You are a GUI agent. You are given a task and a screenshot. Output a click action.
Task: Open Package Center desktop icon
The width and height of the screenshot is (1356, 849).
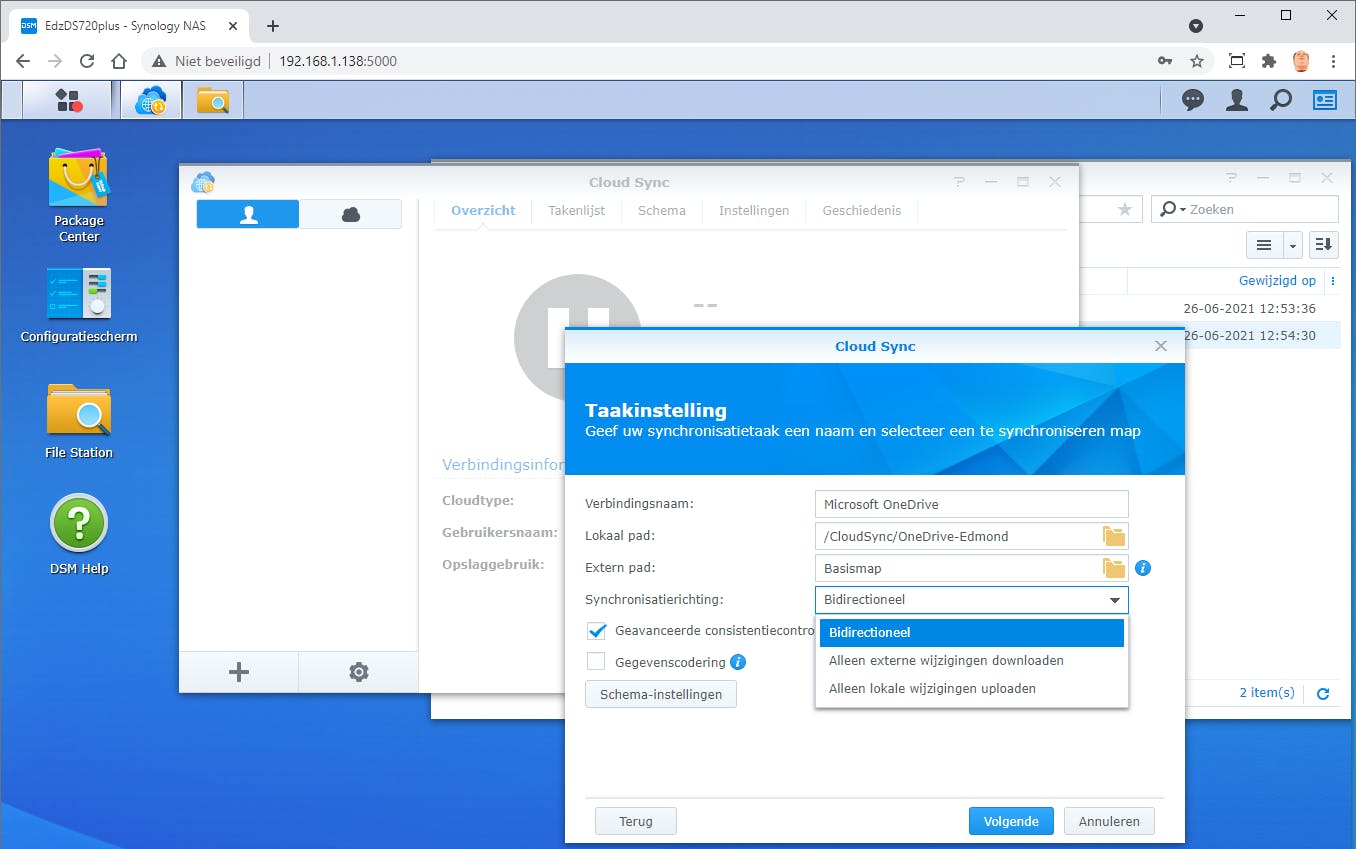pyautogui.click(x=79, y=196)
